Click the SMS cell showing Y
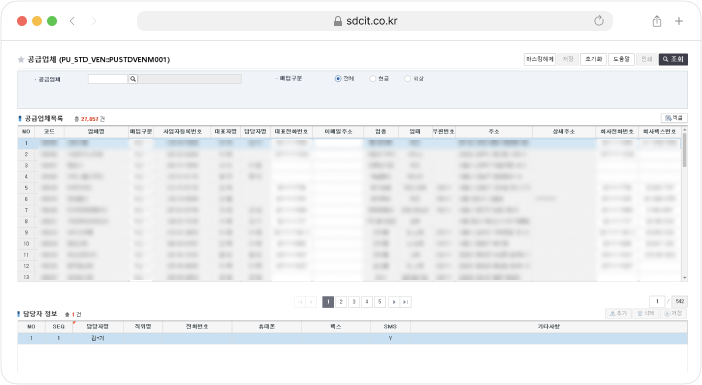Image resolution: width=702 pixels, height=385 pixels. pos(390,338)
